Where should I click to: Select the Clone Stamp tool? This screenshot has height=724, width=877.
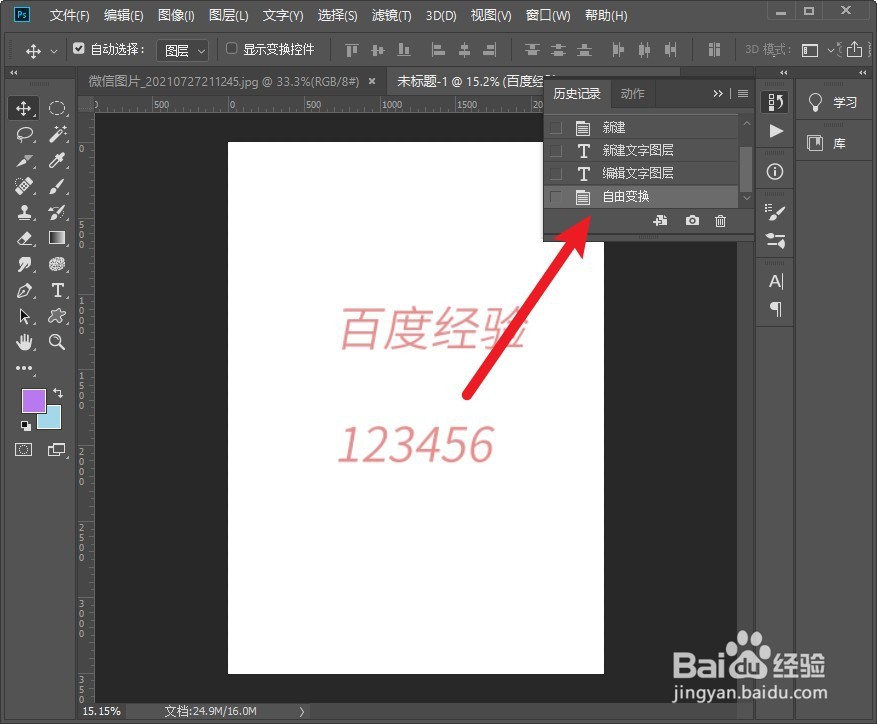click(x=25, y=212)
